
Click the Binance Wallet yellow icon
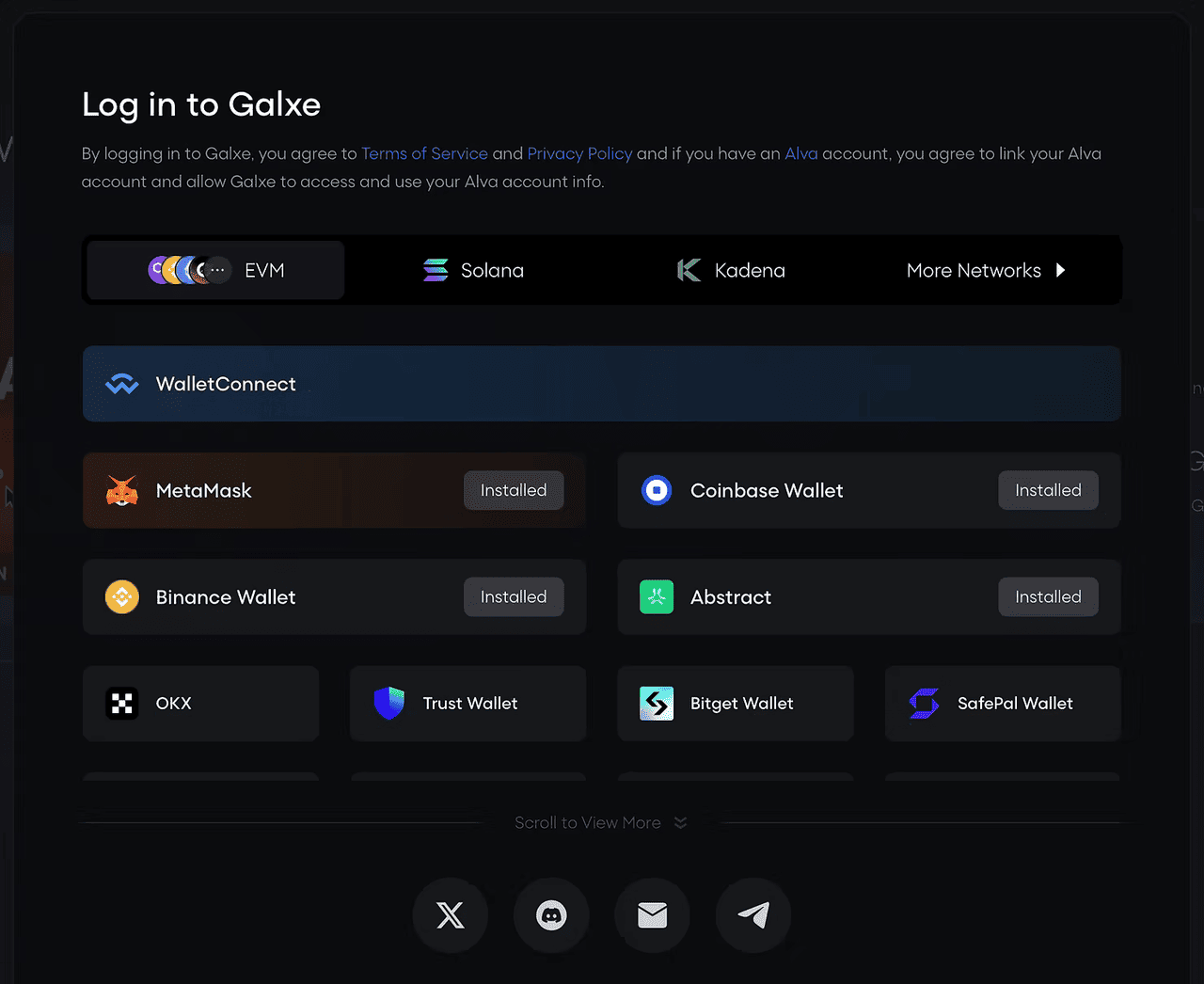pos(122,596)
